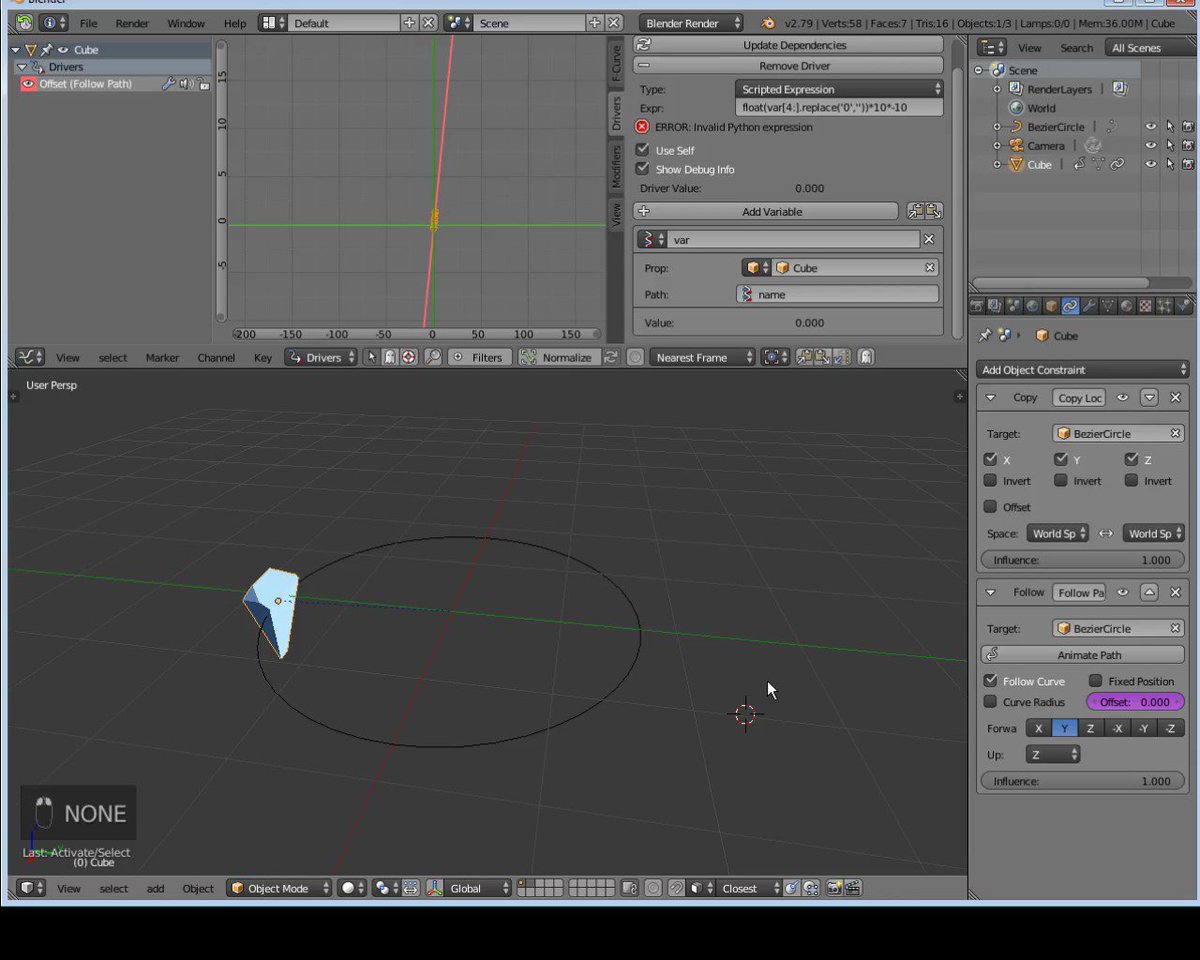Click Add Variable button
Image resolution: width=1200 pixels, height=960 pixels.
tap(766, 211)
